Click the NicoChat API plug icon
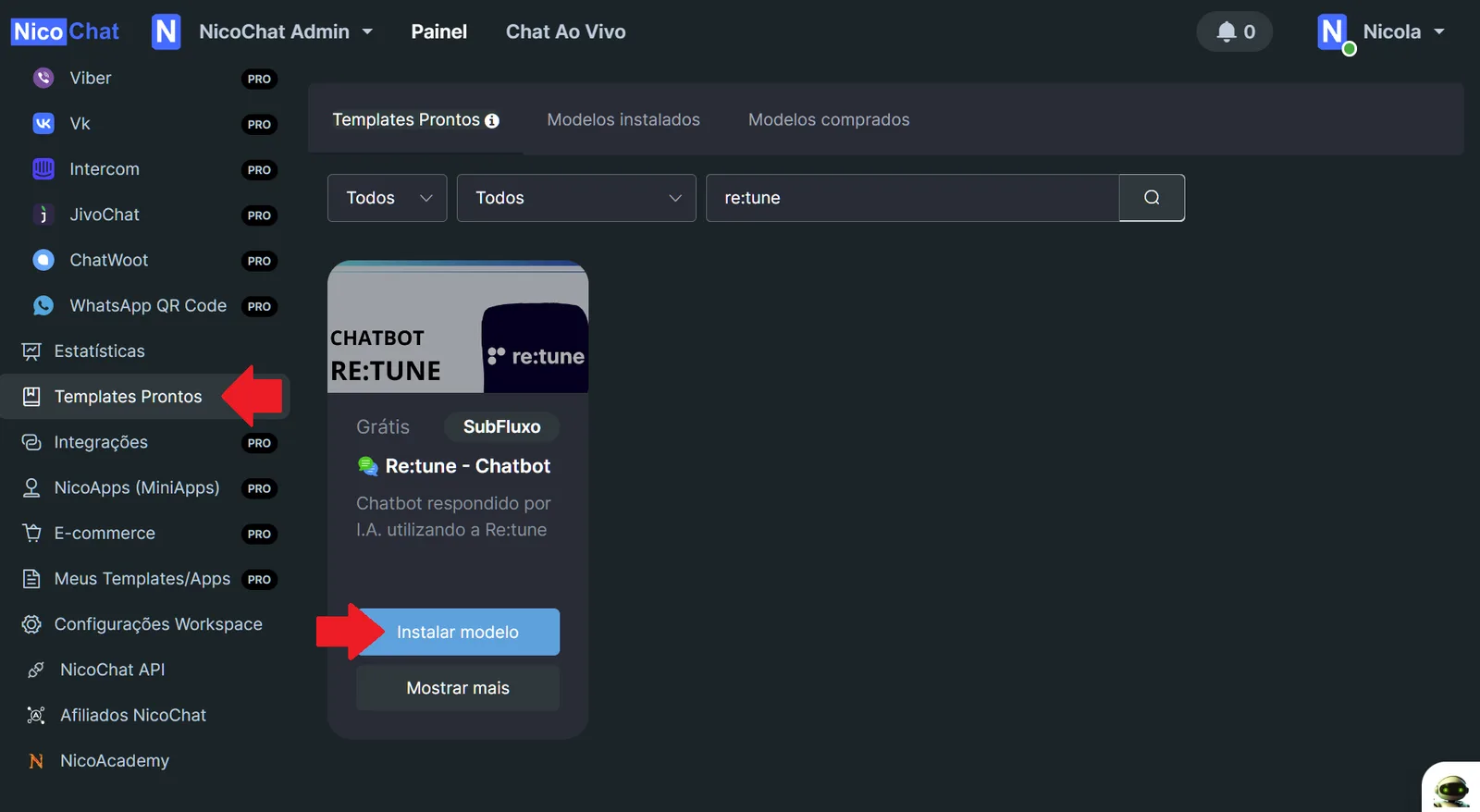 [x=36, y=670]
